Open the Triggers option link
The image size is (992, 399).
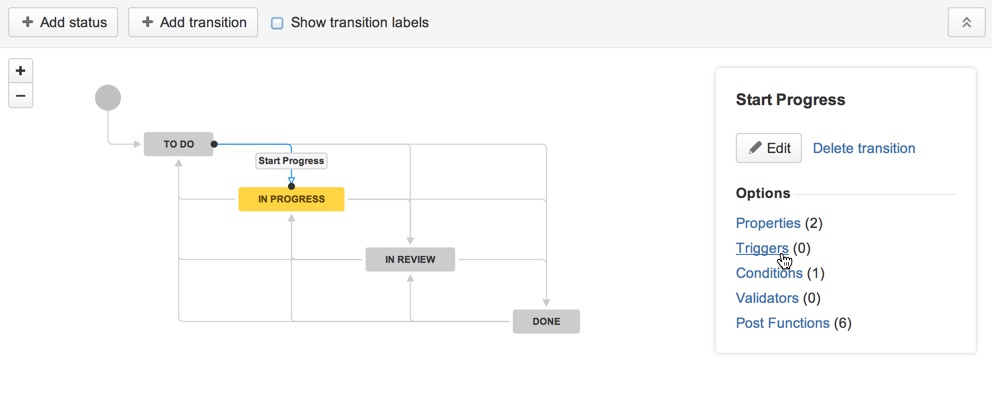click(x=762, y=248)
